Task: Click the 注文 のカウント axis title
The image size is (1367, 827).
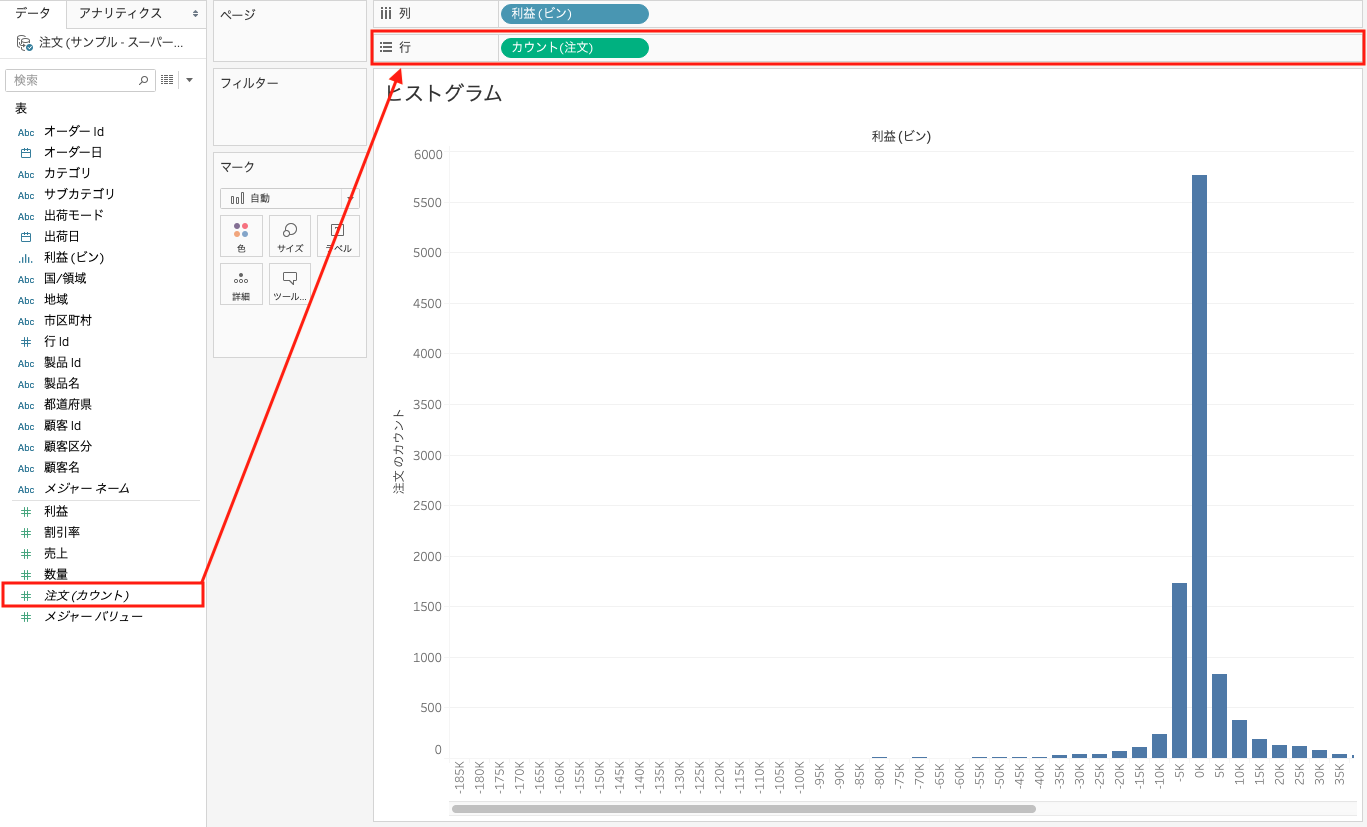Action: point(399,450)
